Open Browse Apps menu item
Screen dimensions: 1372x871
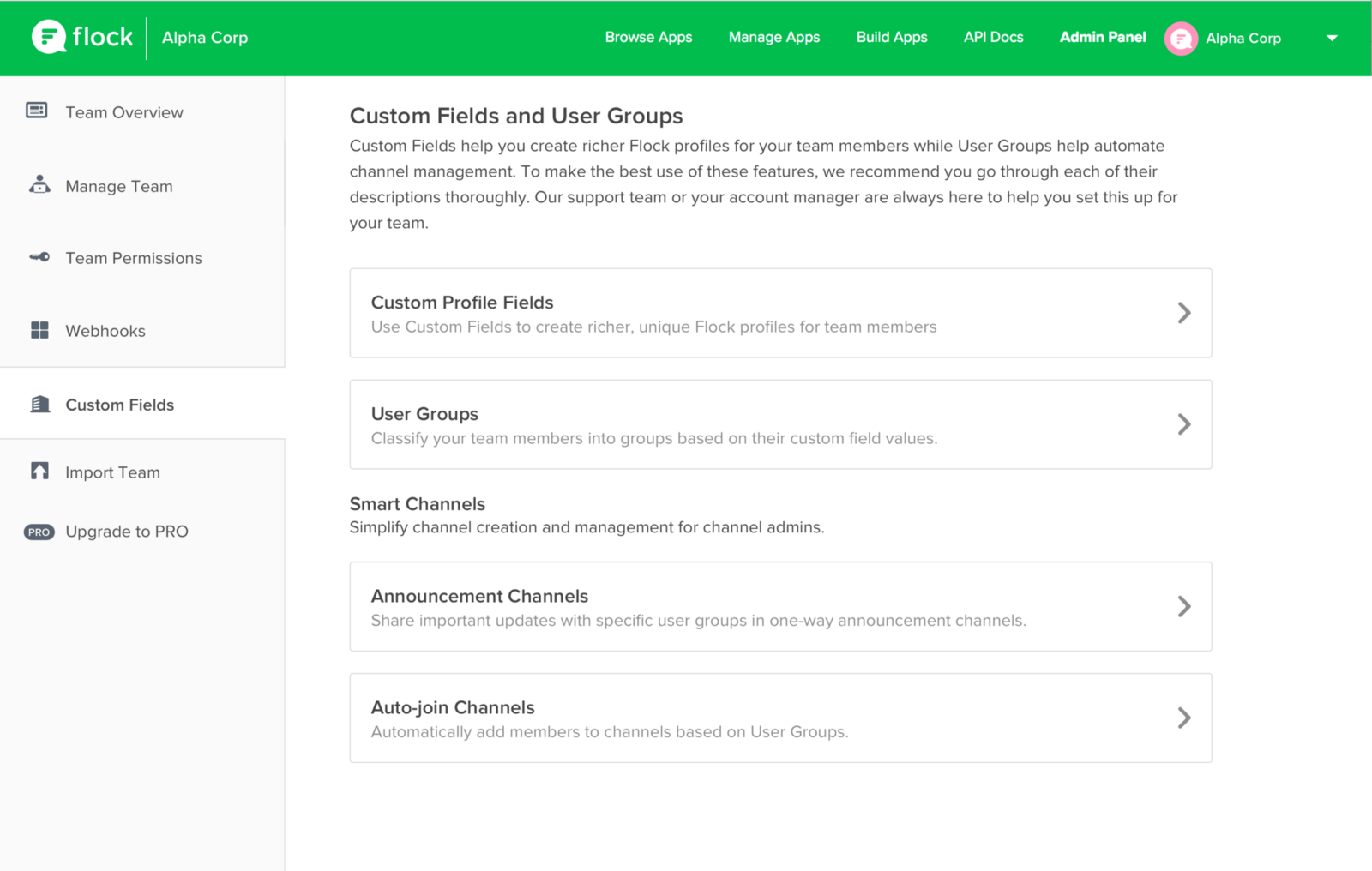point(648,37)
